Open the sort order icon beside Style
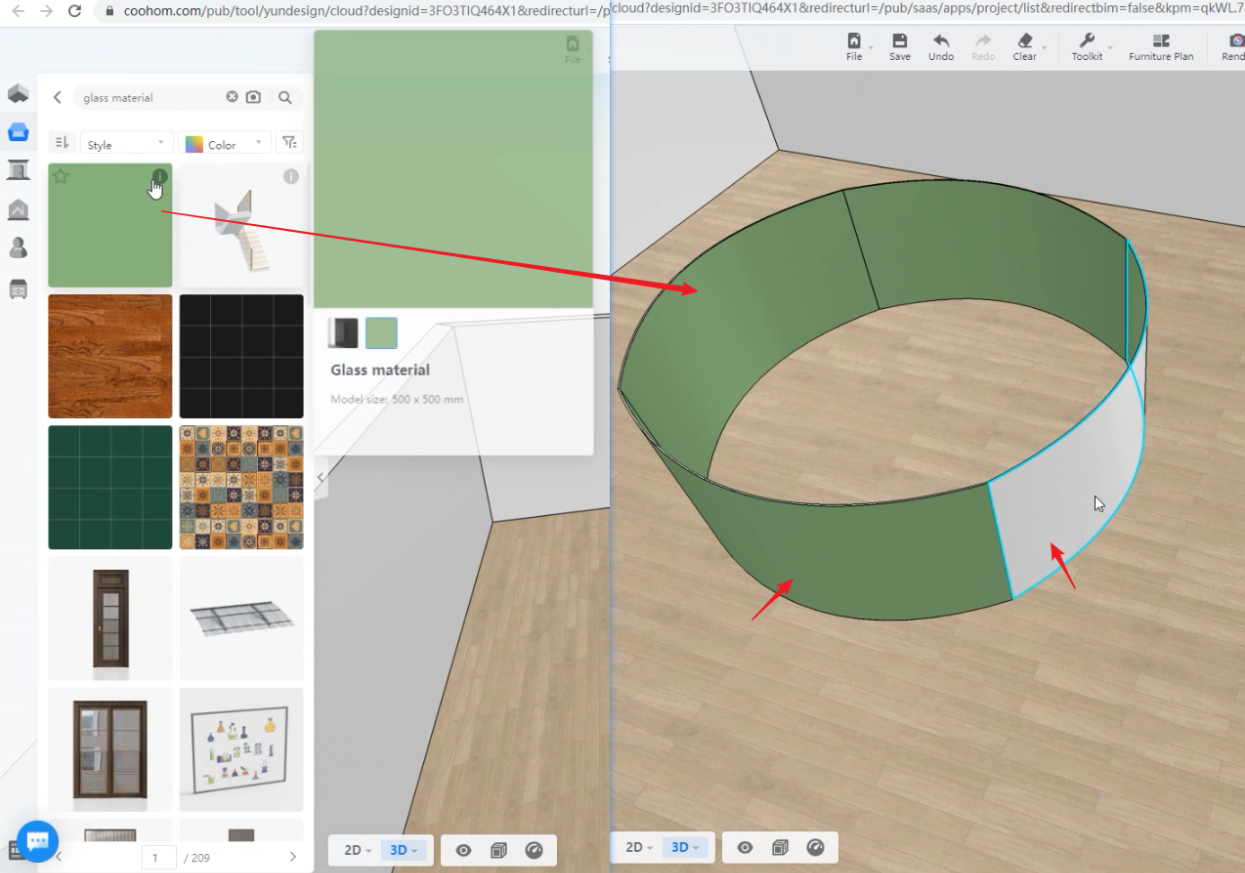This screenshot has height=873, width=1245. (61, 143)
